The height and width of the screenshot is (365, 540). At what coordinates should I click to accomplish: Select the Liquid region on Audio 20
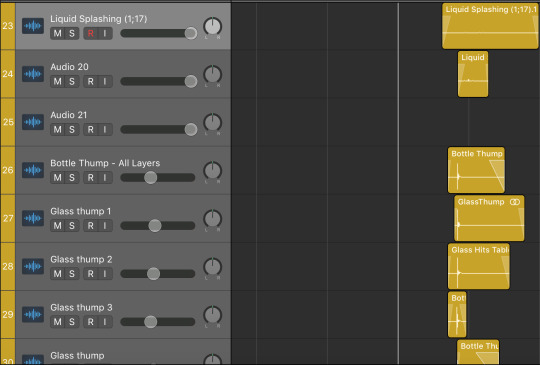tap(473, 74)
